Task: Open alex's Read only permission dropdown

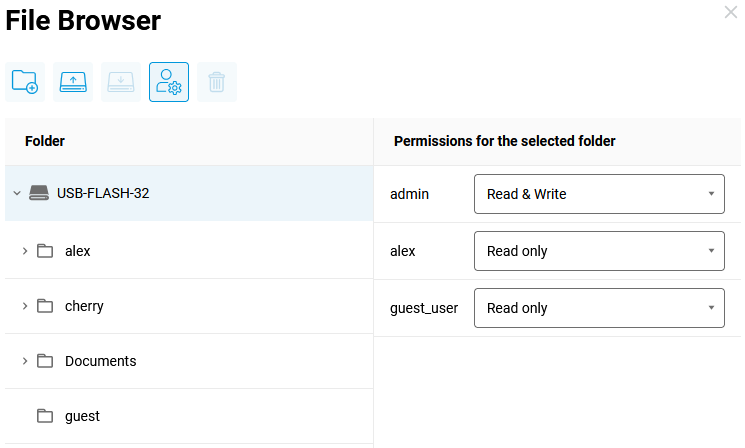Action: click(x=598, y=251)
